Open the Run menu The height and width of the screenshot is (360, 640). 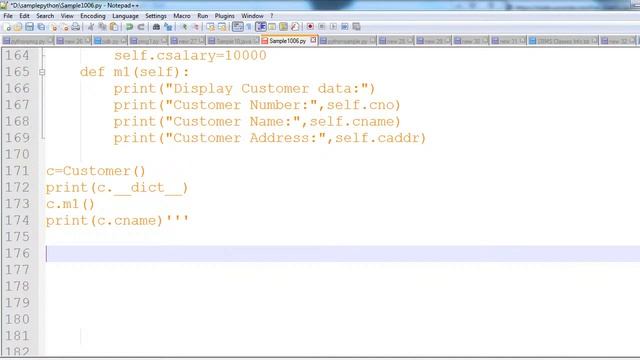click(202, 16)
